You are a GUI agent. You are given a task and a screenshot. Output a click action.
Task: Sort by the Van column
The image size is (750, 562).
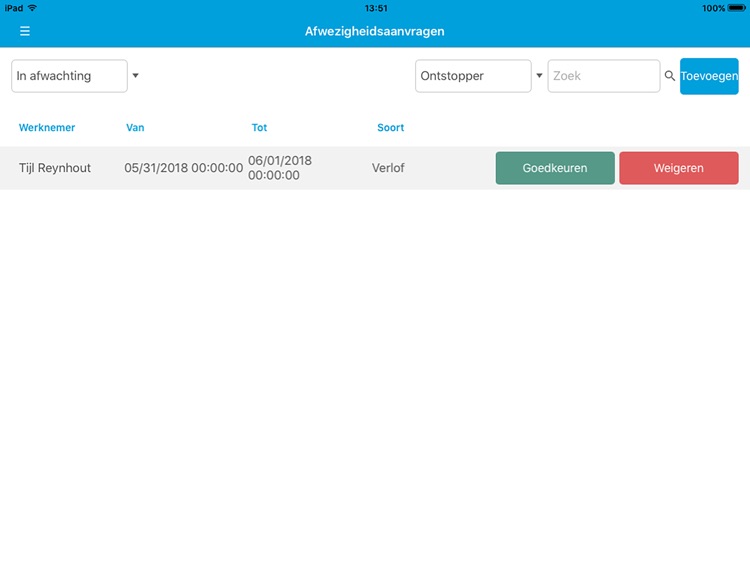pos(135,128)
